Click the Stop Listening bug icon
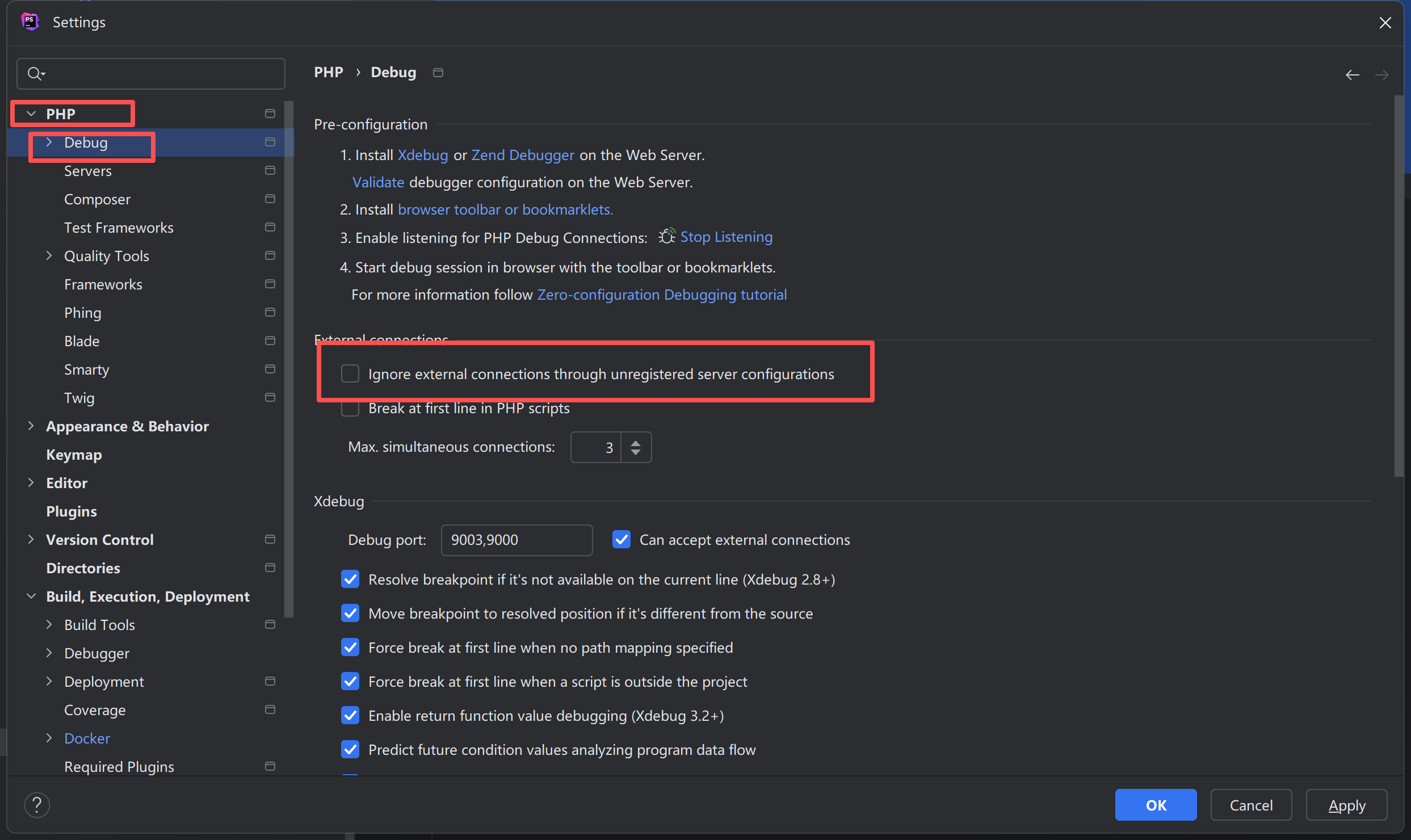 click(667, 237)
